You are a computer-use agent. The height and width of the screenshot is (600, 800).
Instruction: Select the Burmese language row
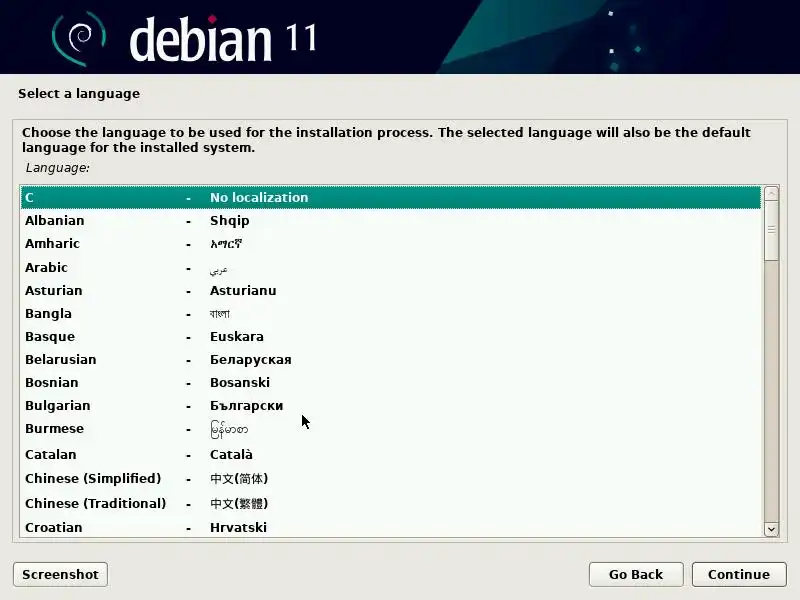tap(391, 429)
